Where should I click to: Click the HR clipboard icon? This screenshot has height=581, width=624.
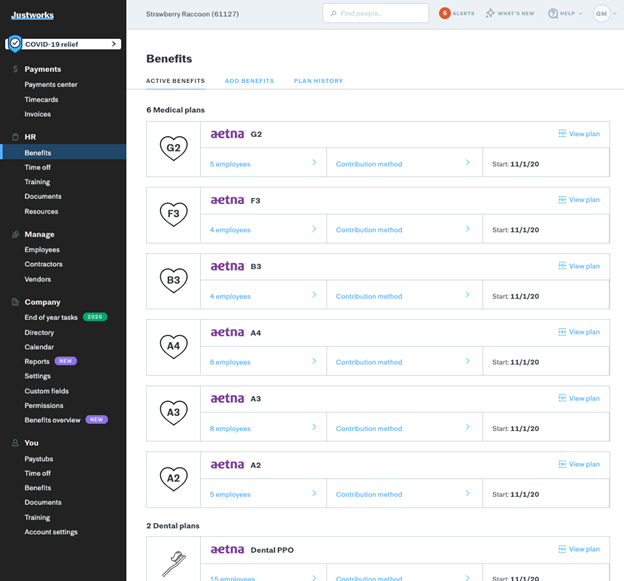[15, 137]
